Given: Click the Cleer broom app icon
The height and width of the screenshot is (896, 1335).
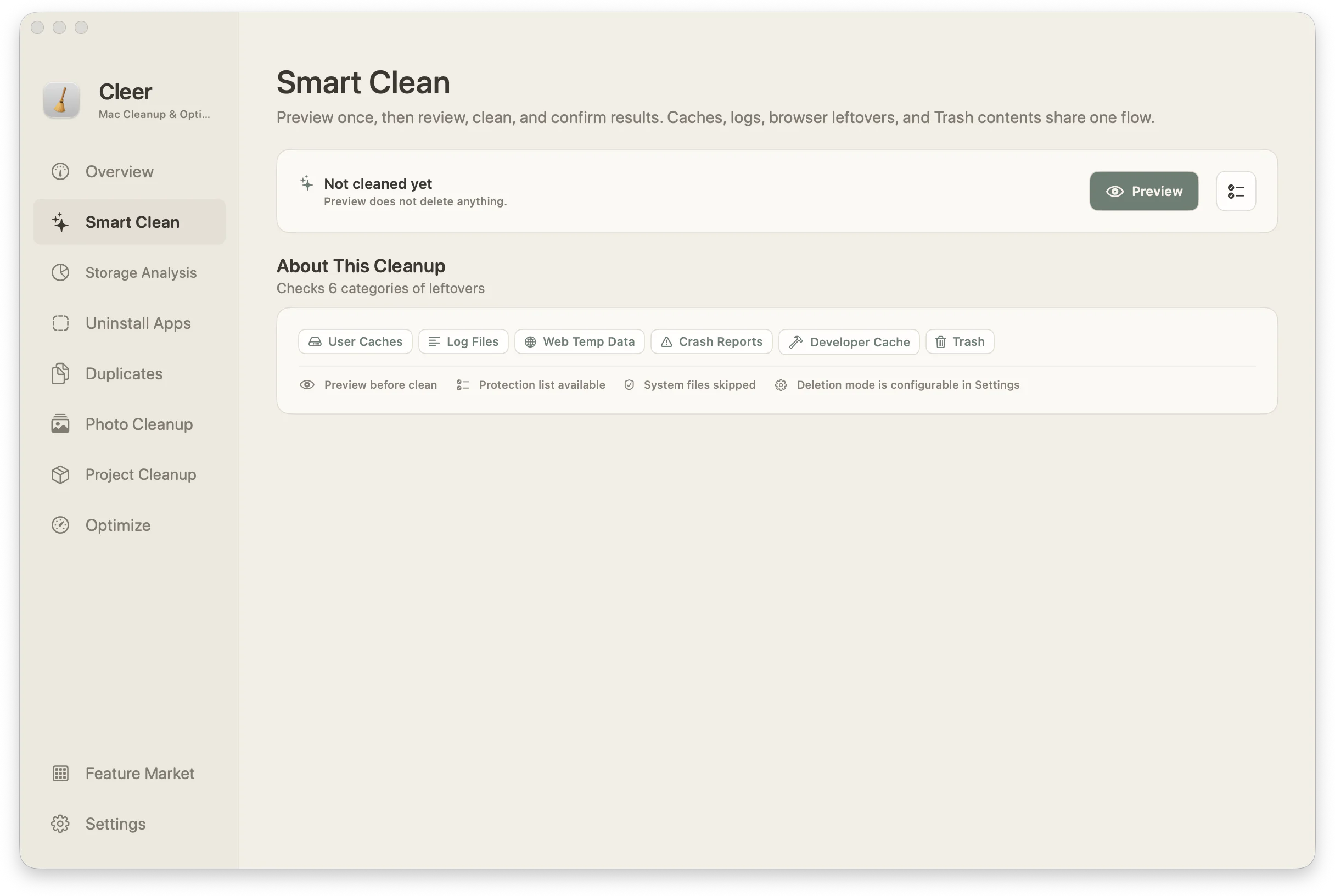Looking at the screenshot, I should [x=61, y=100].
